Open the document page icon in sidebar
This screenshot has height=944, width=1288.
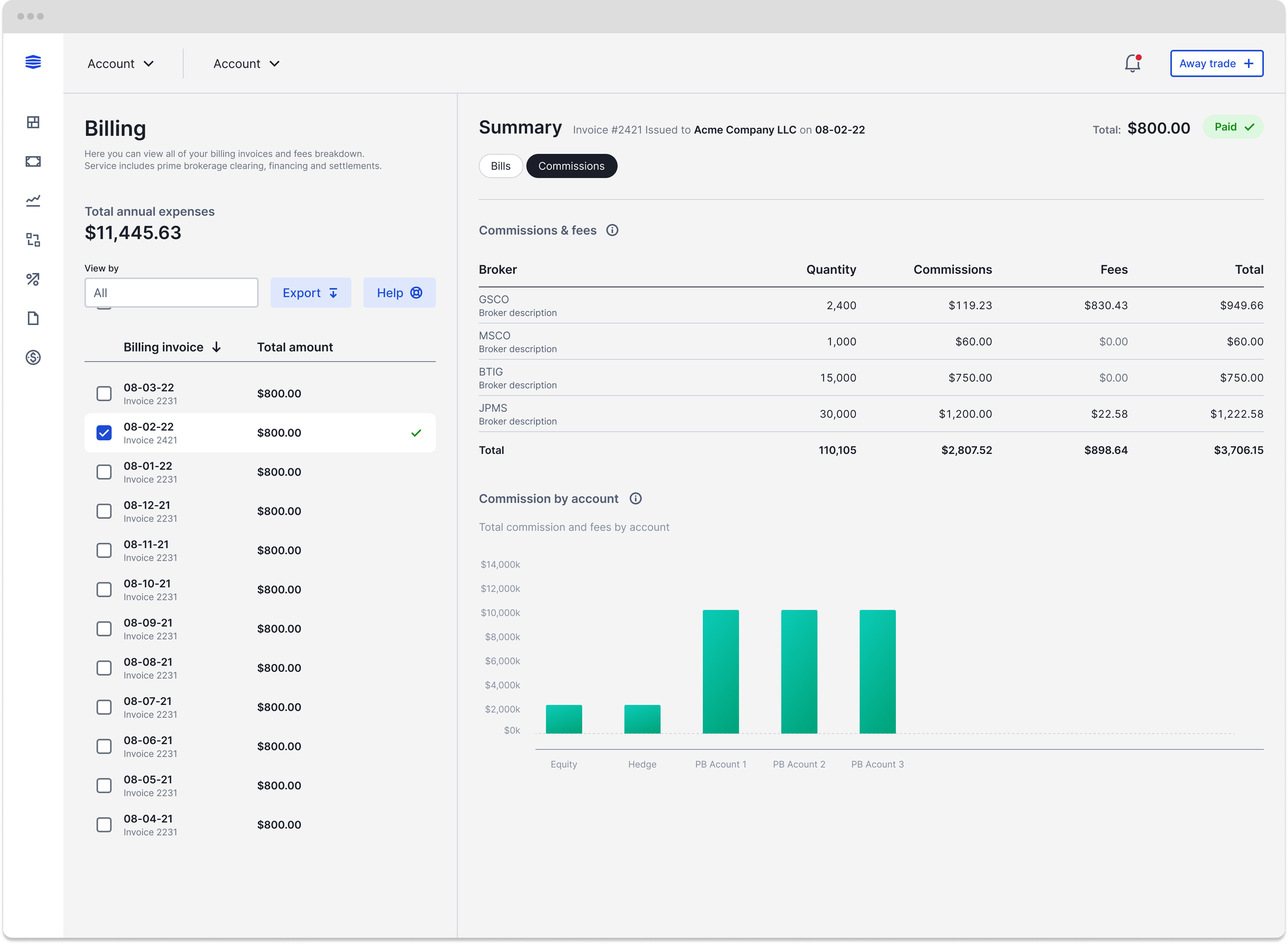pos(33,318)
